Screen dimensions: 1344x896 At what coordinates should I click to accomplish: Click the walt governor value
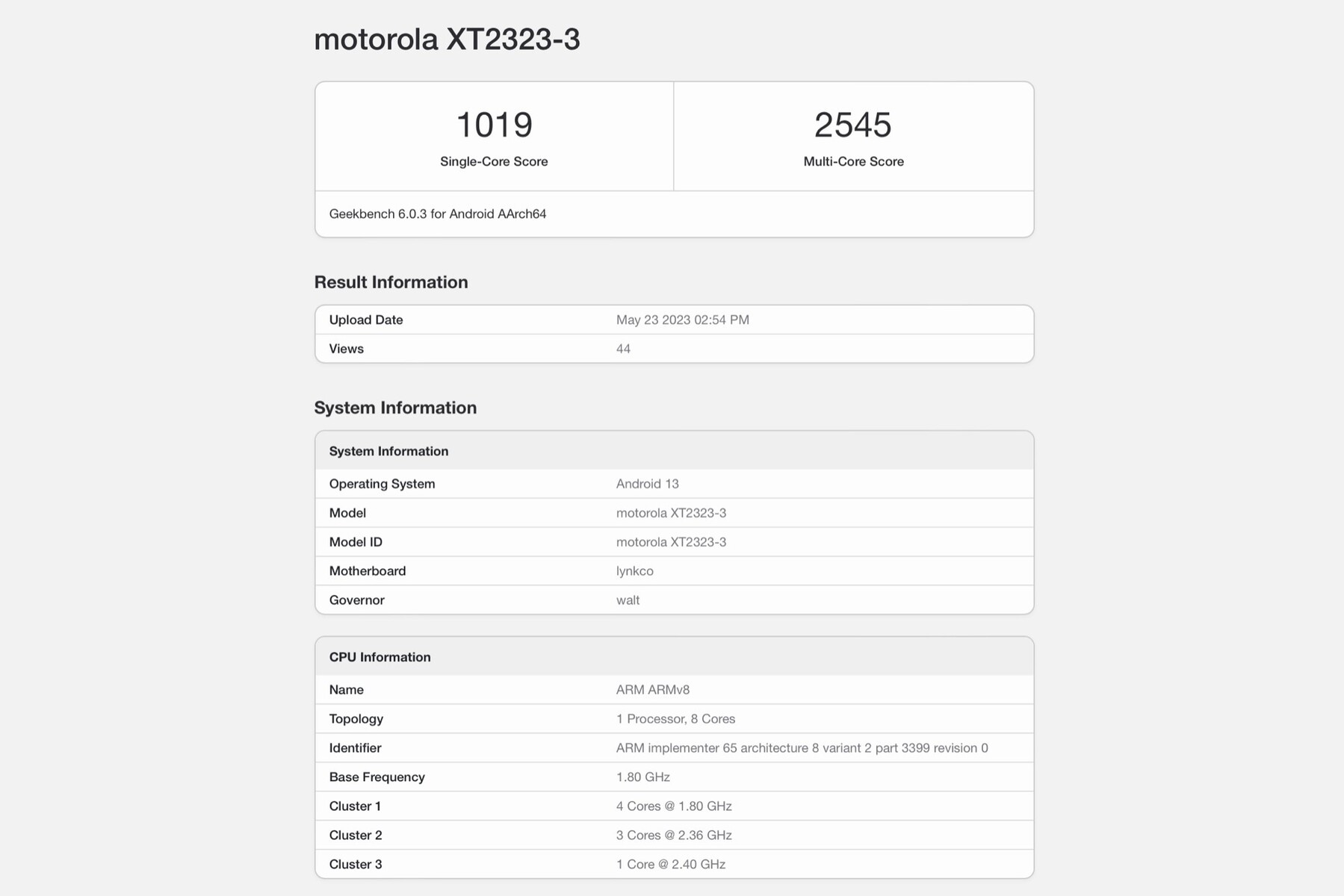tap(628, 600)
